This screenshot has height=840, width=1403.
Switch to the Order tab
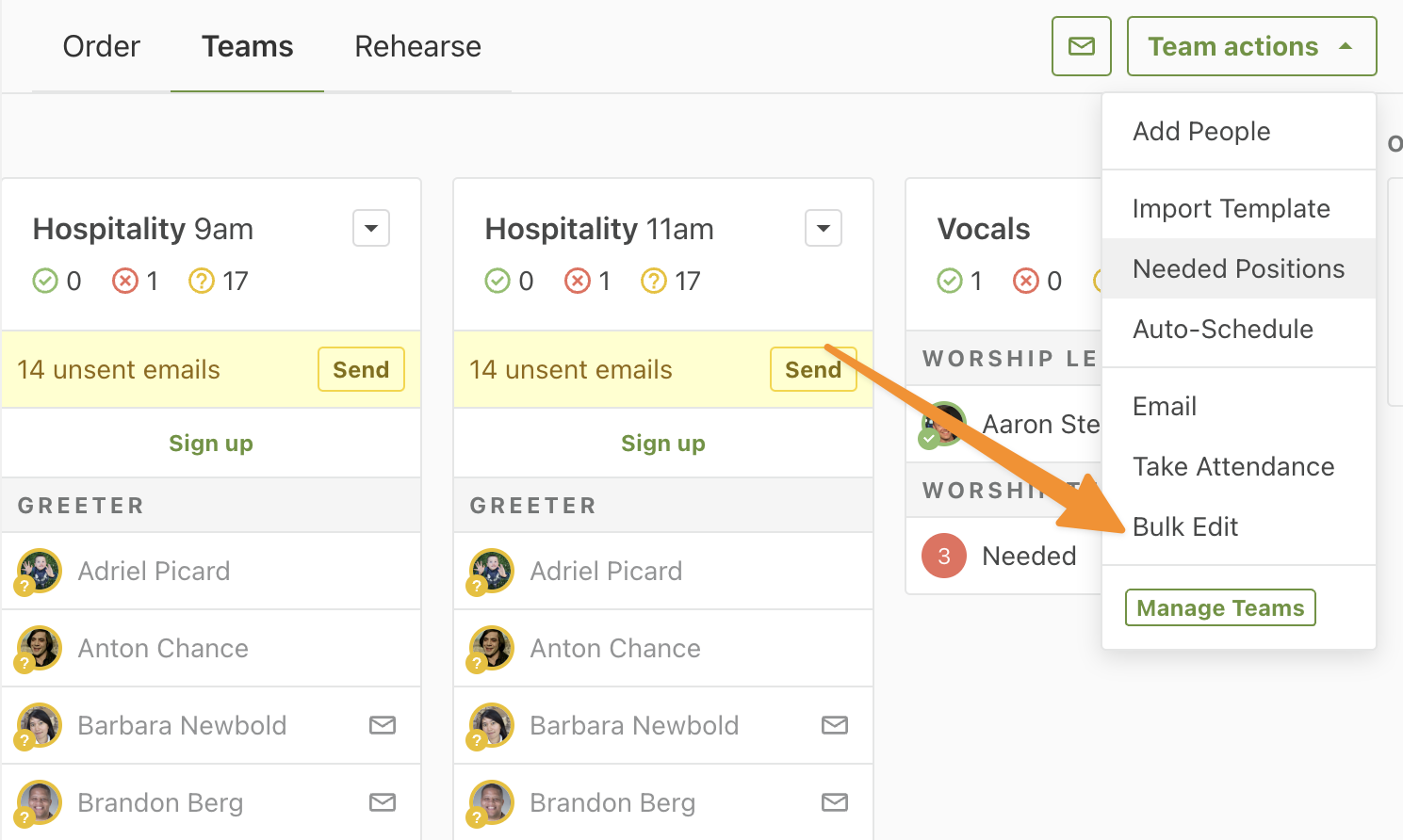point(102,46)
